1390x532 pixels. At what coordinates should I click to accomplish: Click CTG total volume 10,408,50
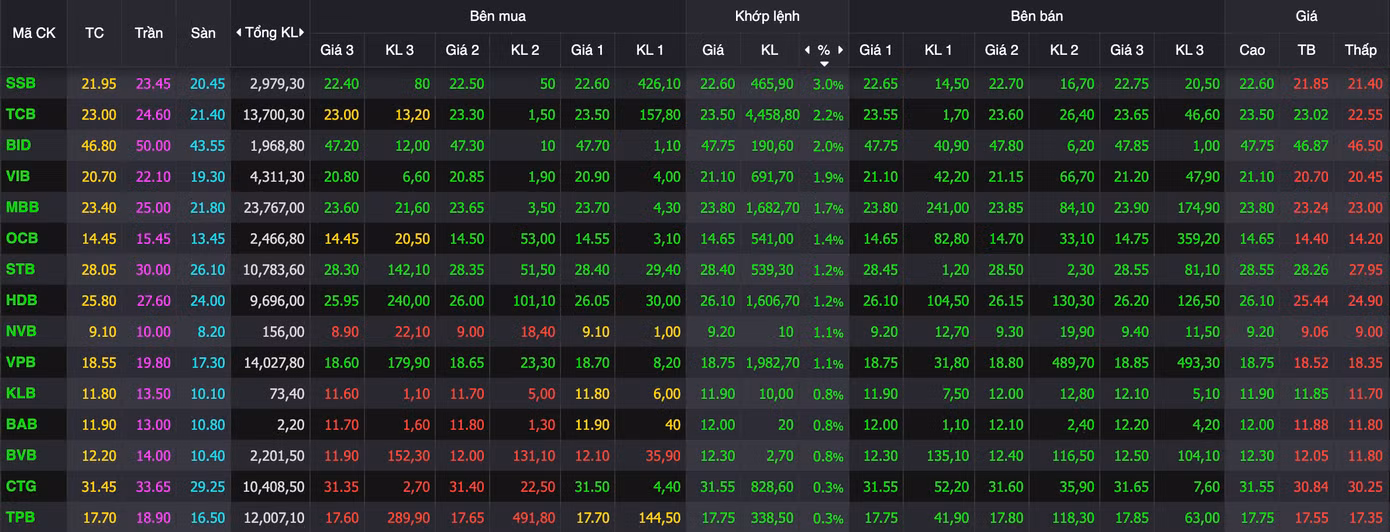click(x=273, y=487)
